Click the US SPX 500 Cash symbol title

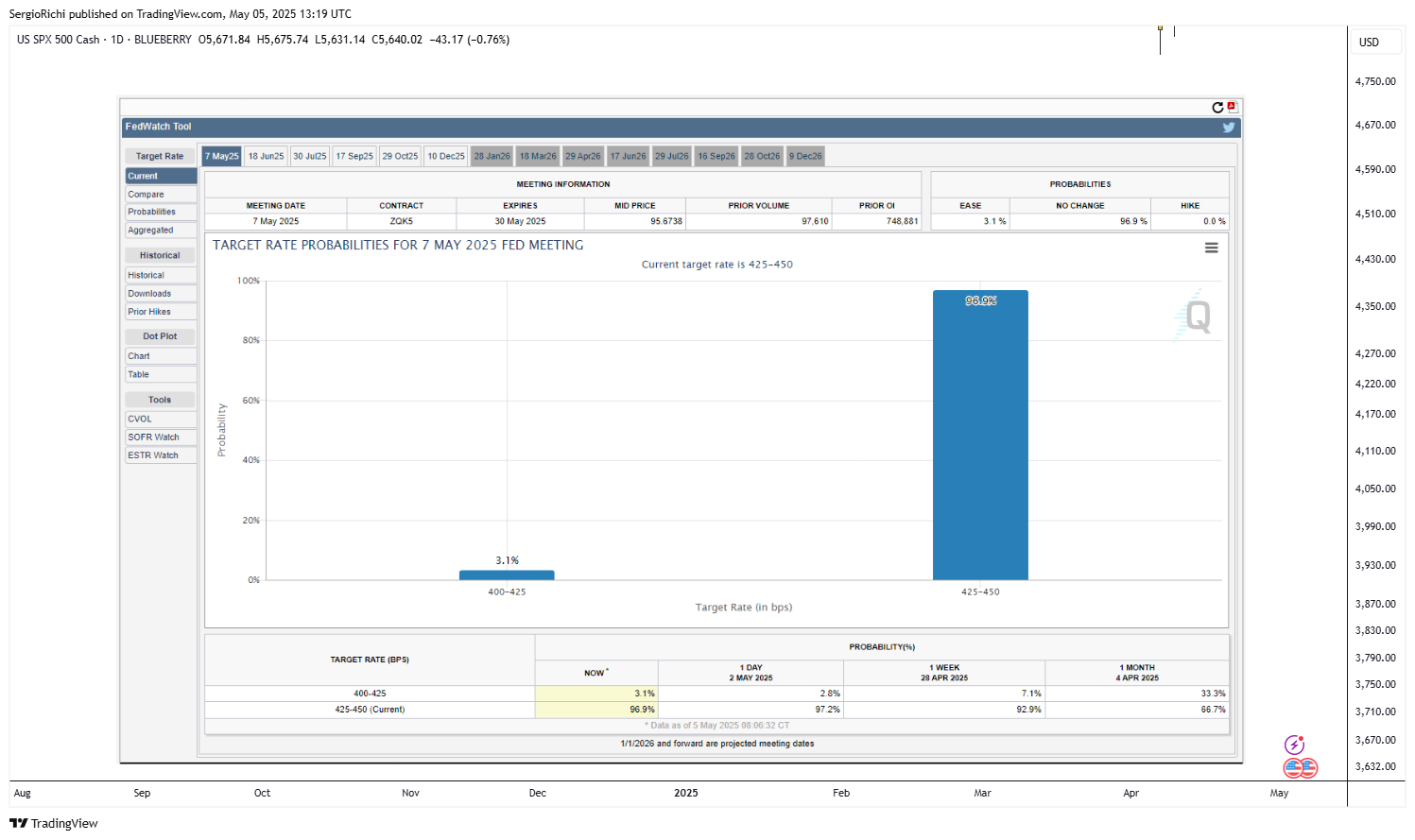[58, 40]
